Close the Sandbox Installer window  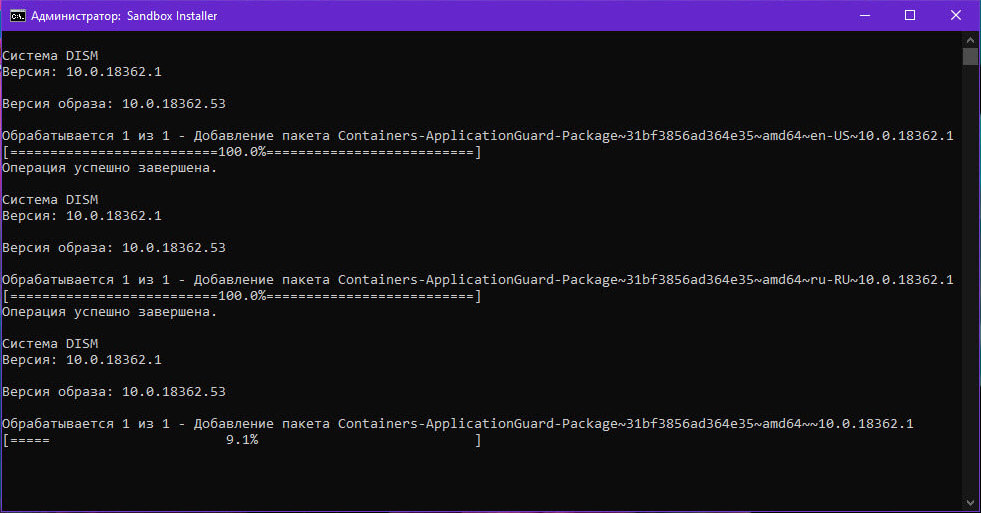pyautogui.click(x=956, y=16)
